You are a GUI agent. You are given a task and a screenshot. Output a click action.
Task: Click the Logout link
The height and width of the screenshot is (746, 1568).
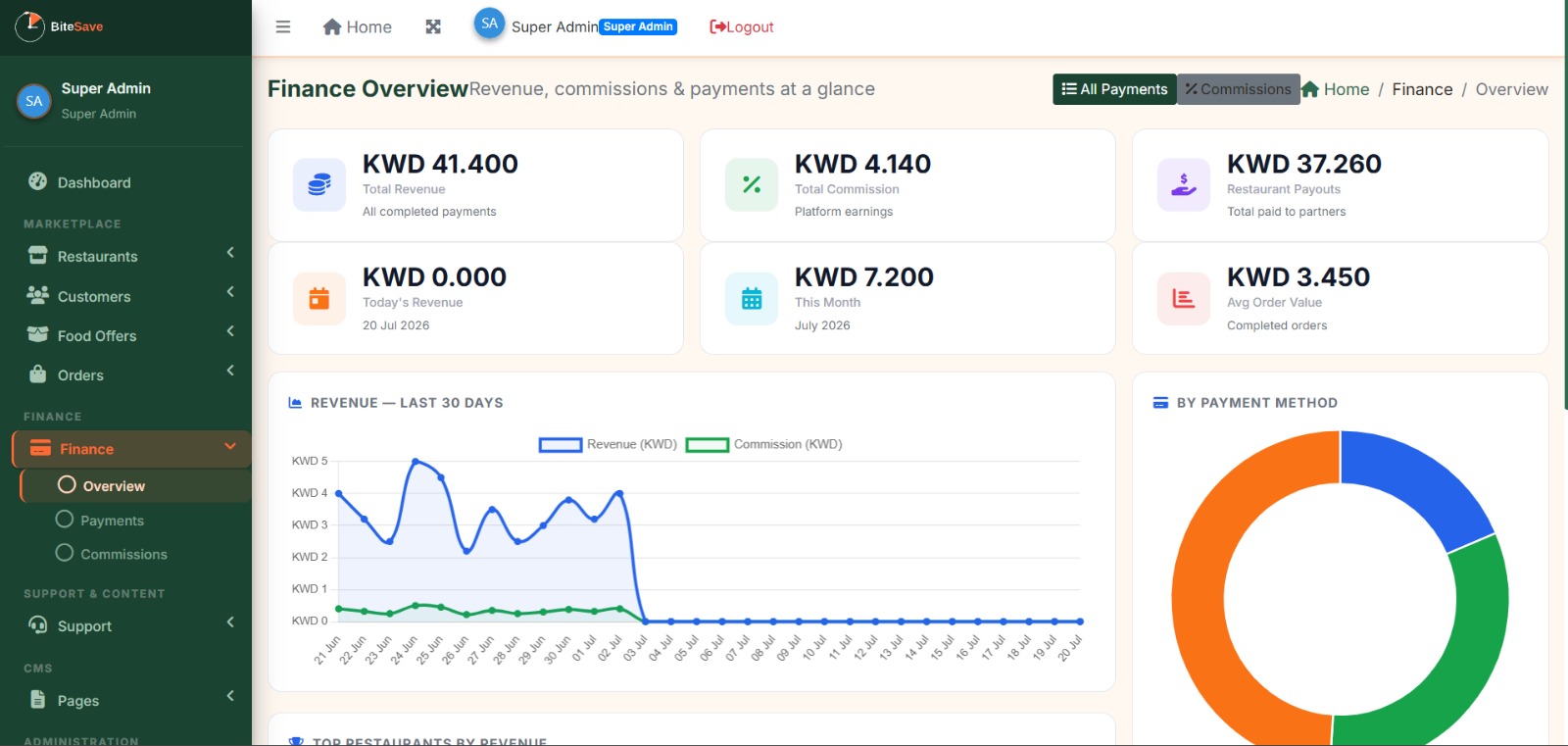pyautogui.click(x=742, y=27)
